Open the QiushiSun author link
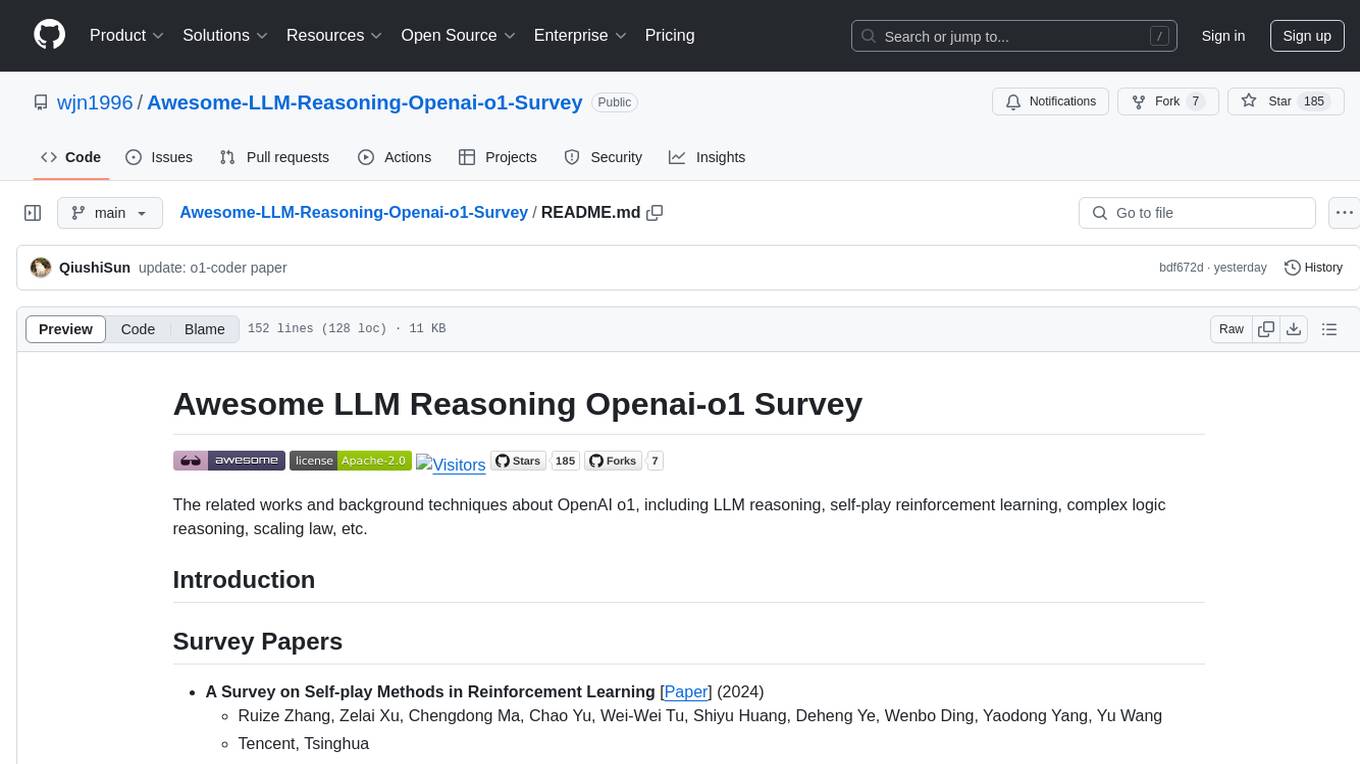1360x764 pixels. 94,267
